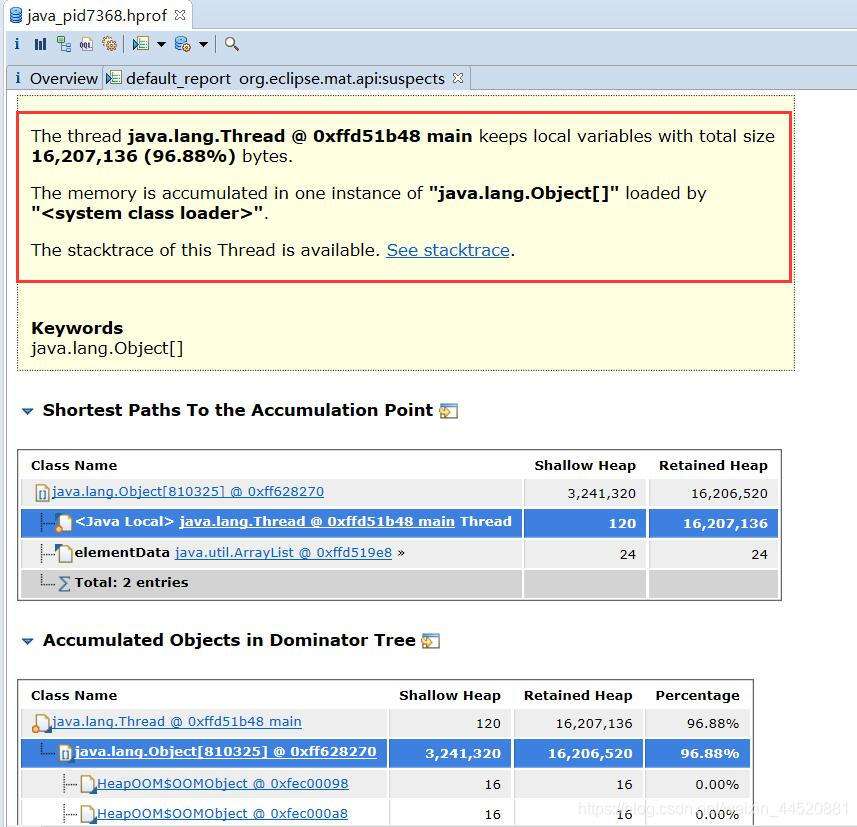857x827 pixels.
Task: Collapse Accumulated Objects in Dominator Tree section
Action: tap(27, 641)
